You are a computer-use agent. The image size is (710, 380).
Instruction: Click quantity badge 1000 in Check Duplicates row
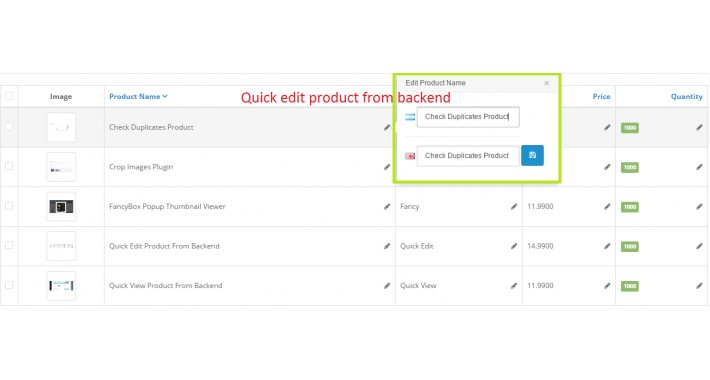click(x=630, y=128)
